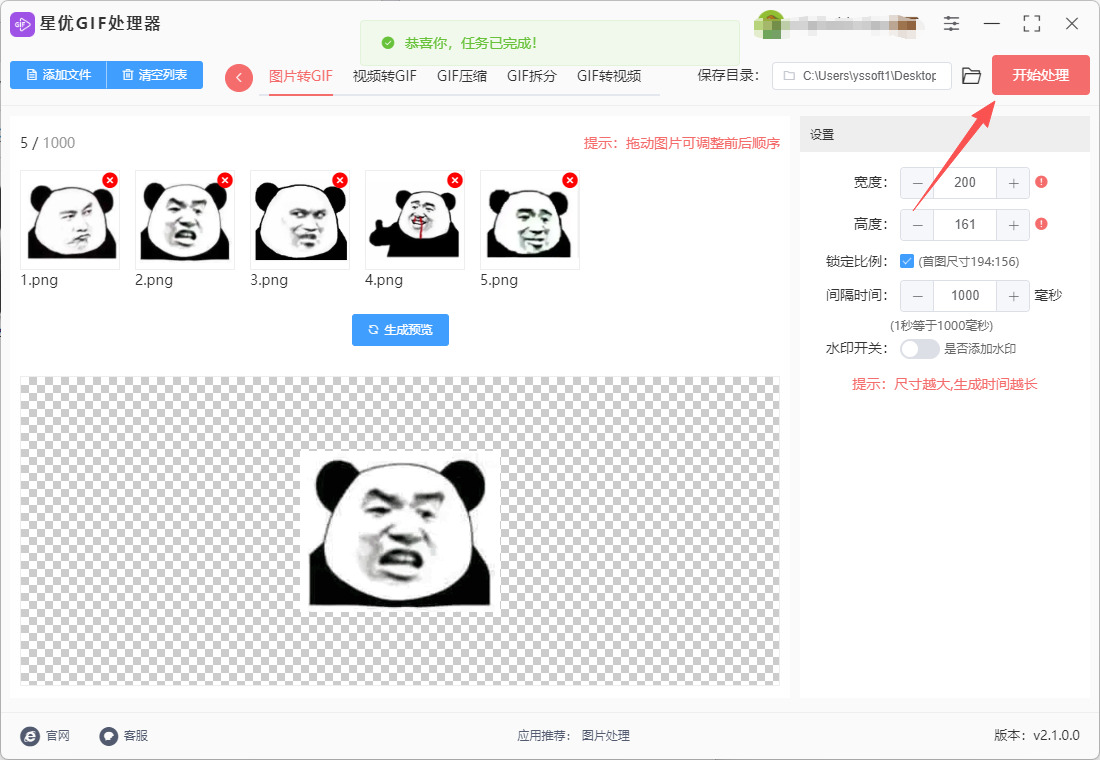
Task: Select the 3.png panda thumbnail
Action: 300,220
